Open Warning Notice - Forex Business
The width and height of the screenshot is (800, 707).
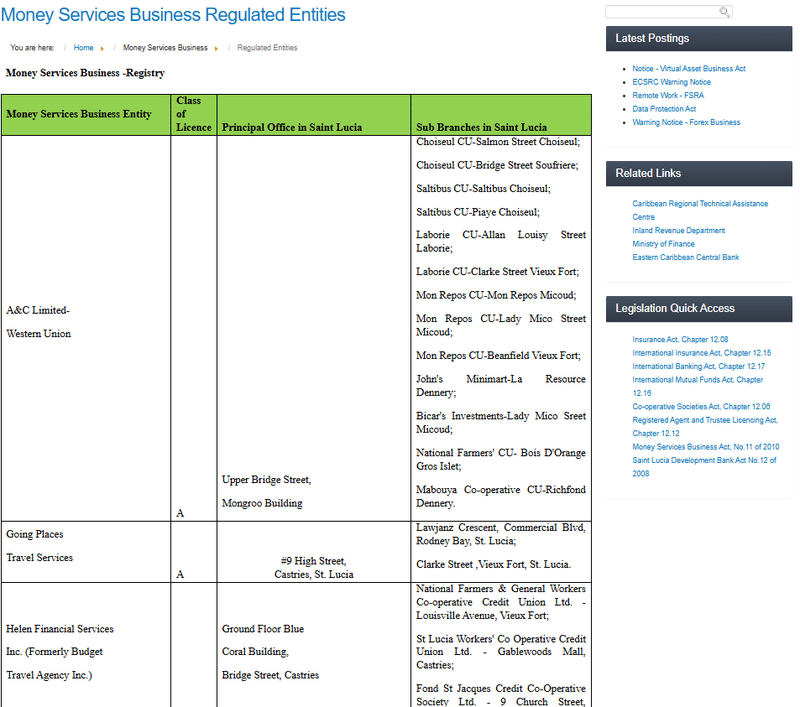click(686, 122)
